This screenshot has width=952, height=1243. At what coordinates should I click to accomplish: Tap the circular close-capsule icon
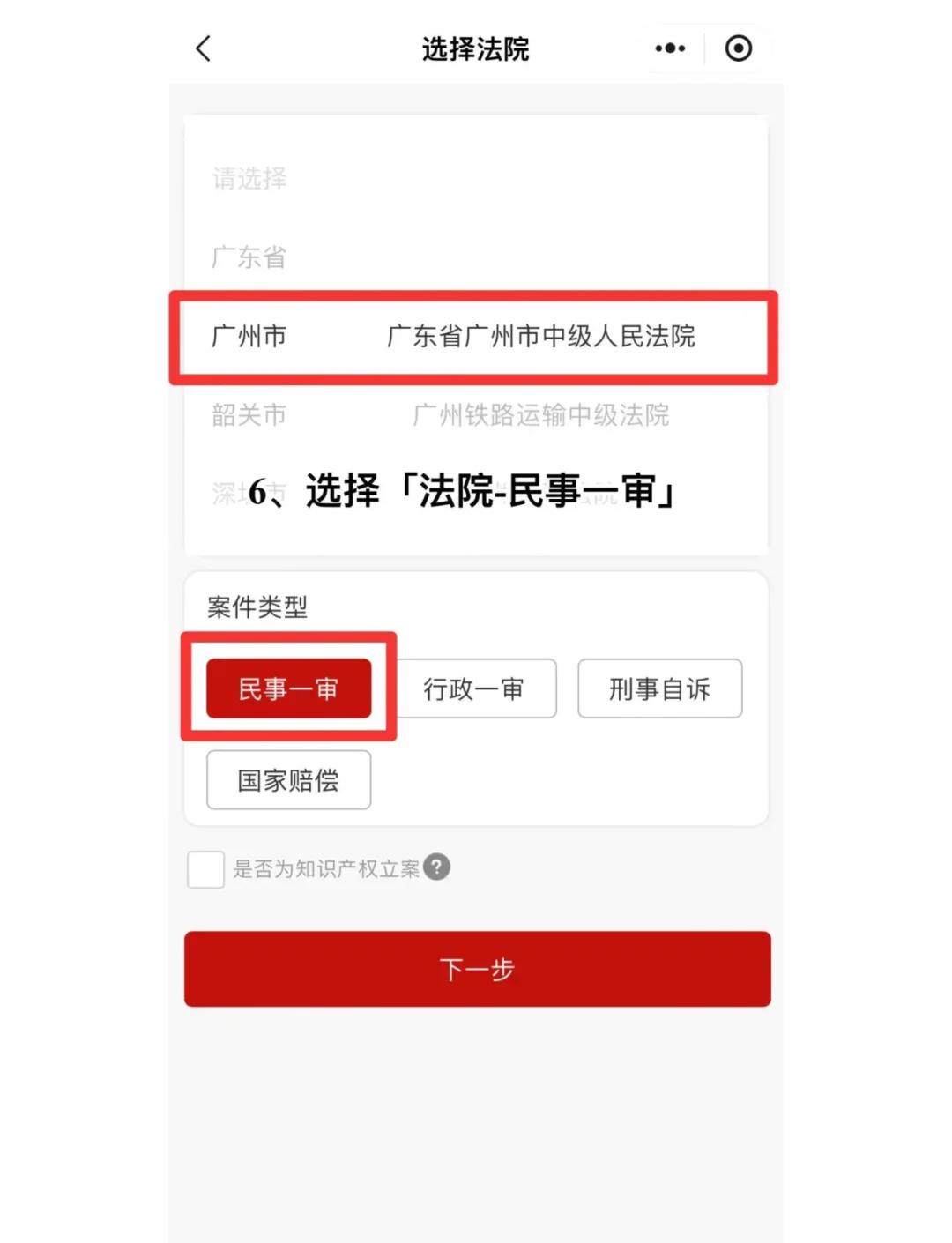pyautogui.click(x=739, y=48)
